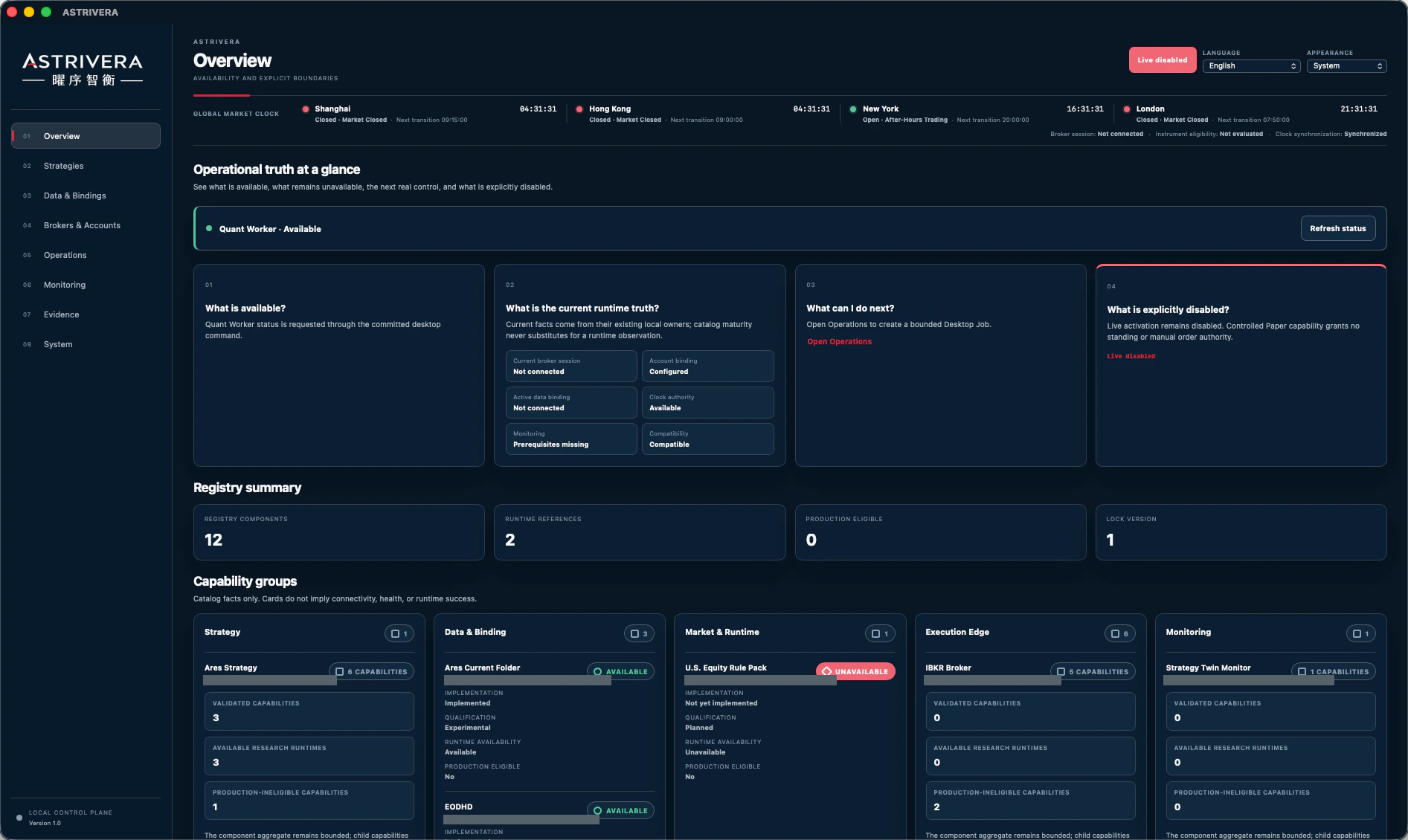This screenshot has height=840, width=1408.
Task: Click Local Control Plane status dot
Action: [19, 818]
